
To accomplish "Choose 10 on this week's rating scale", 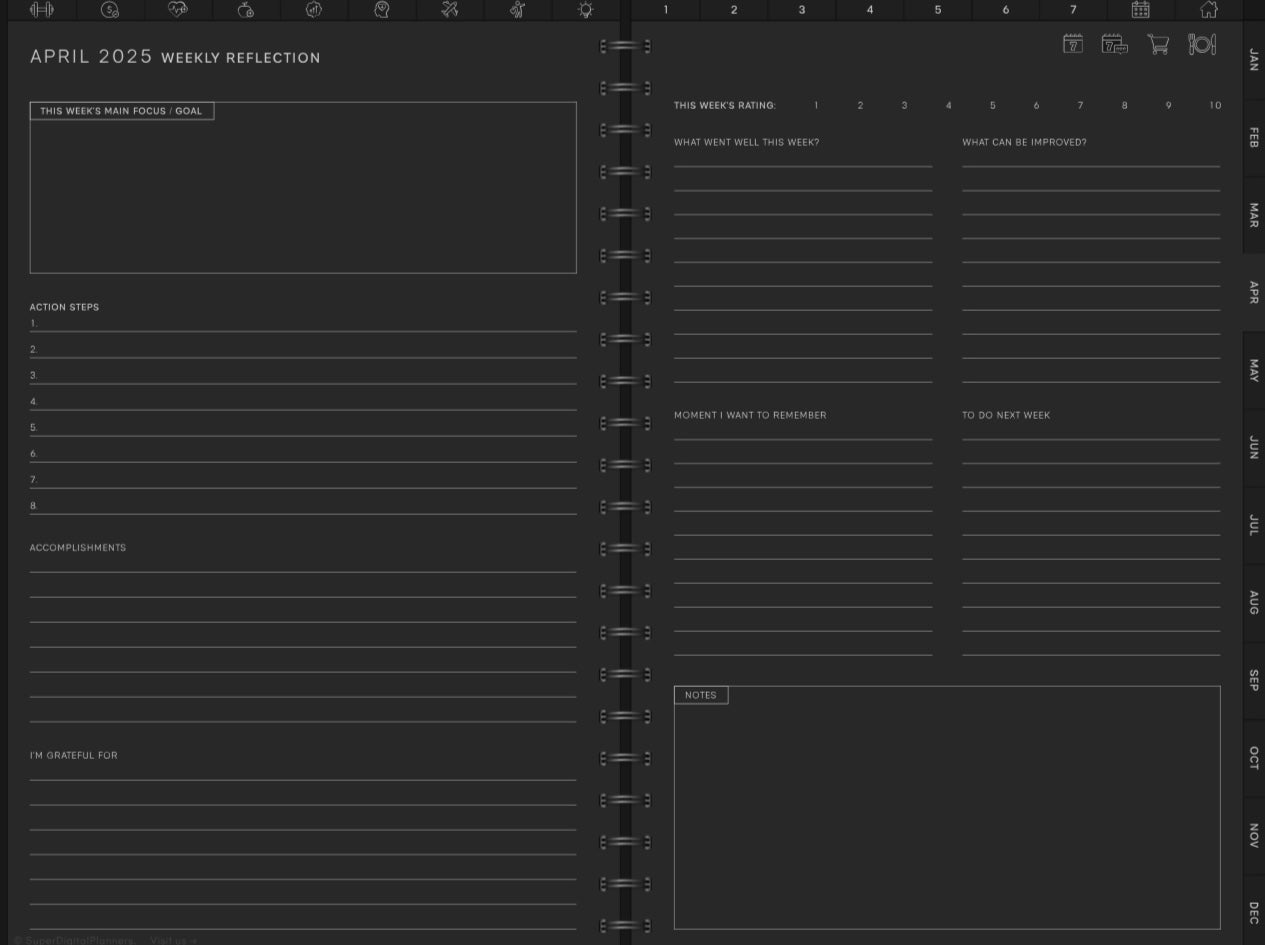I will (x=1214, y=105).
